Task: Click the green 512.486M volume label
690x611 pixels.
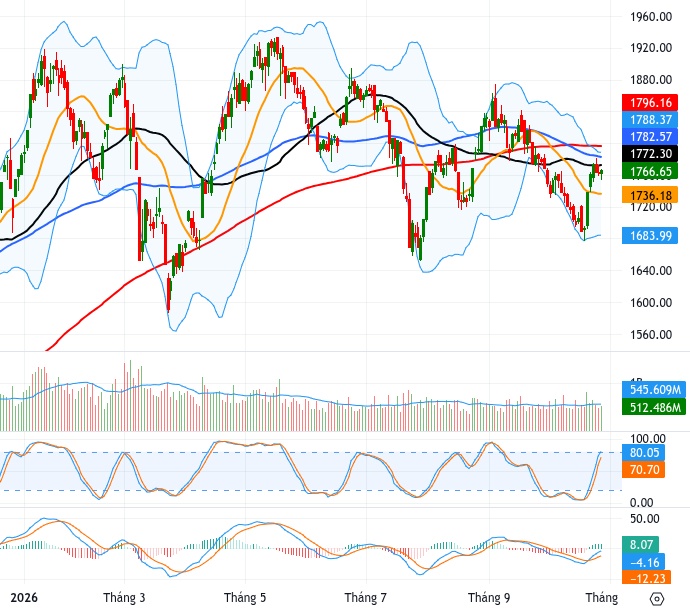Action: [x=653, y=407]
